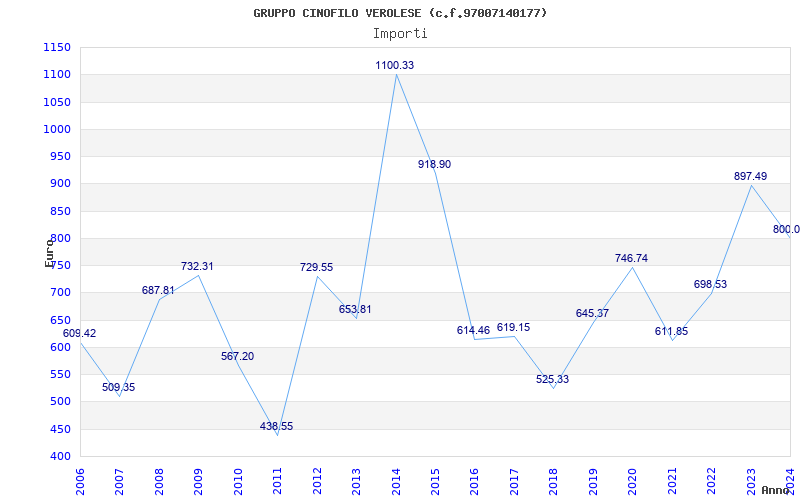This screenshot has width=800, height=500.
Task: Select the 900 value on Euro axis
Action: pyautogui.click(x=60, y=184)
